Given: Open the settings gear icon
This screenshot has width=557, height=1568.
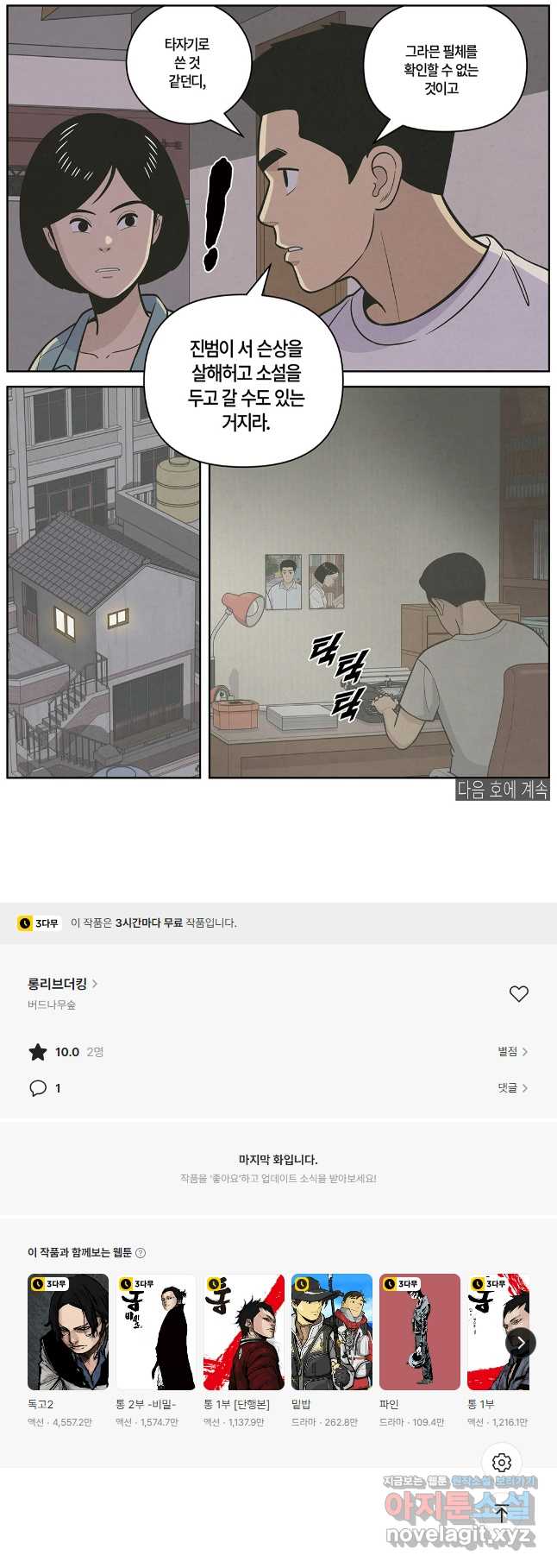Looking at the screenshot, I should coord(502,1463).
